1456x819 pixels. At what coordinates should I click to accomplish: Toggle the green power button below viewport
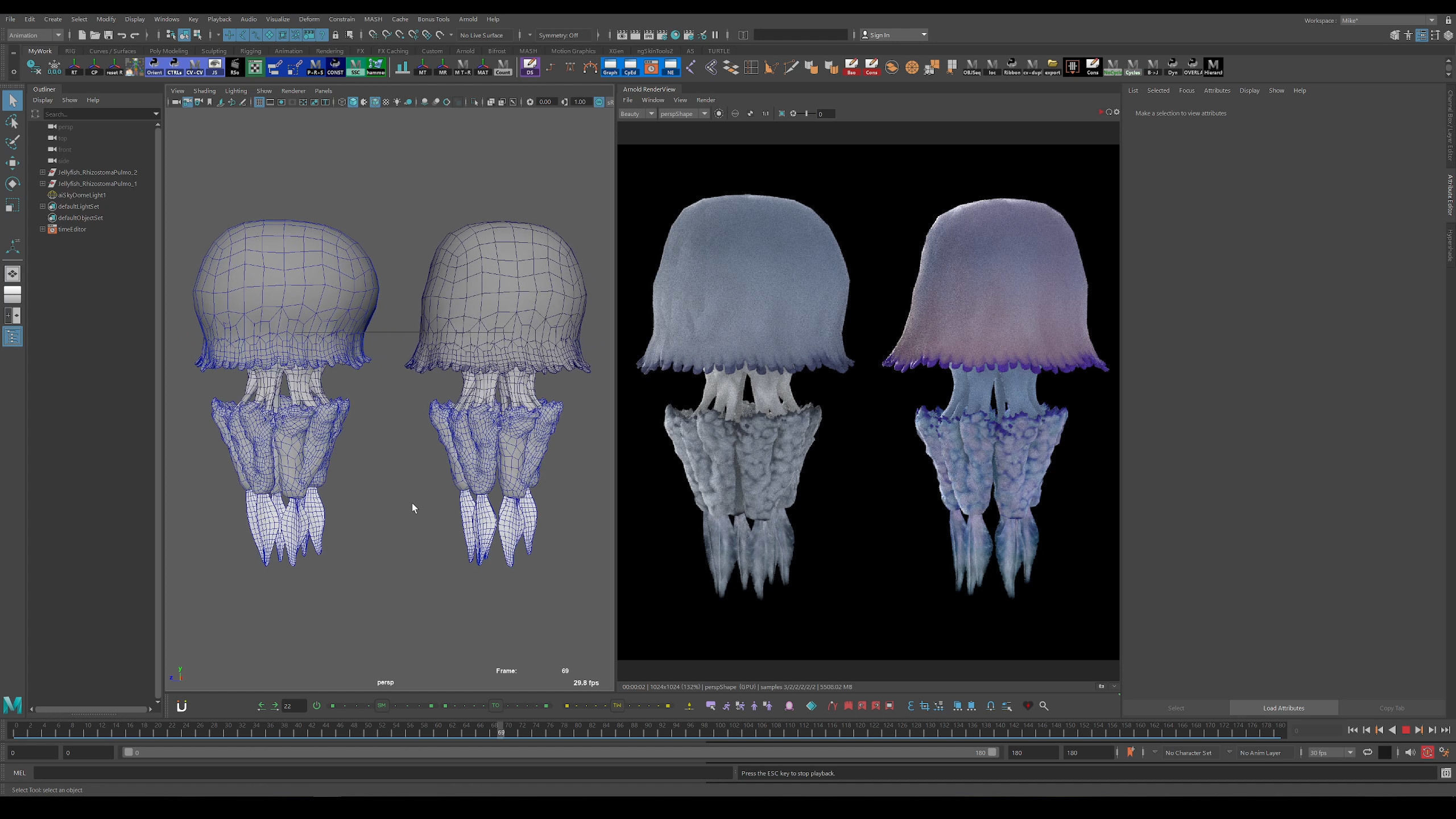click(x=317, y=706)
